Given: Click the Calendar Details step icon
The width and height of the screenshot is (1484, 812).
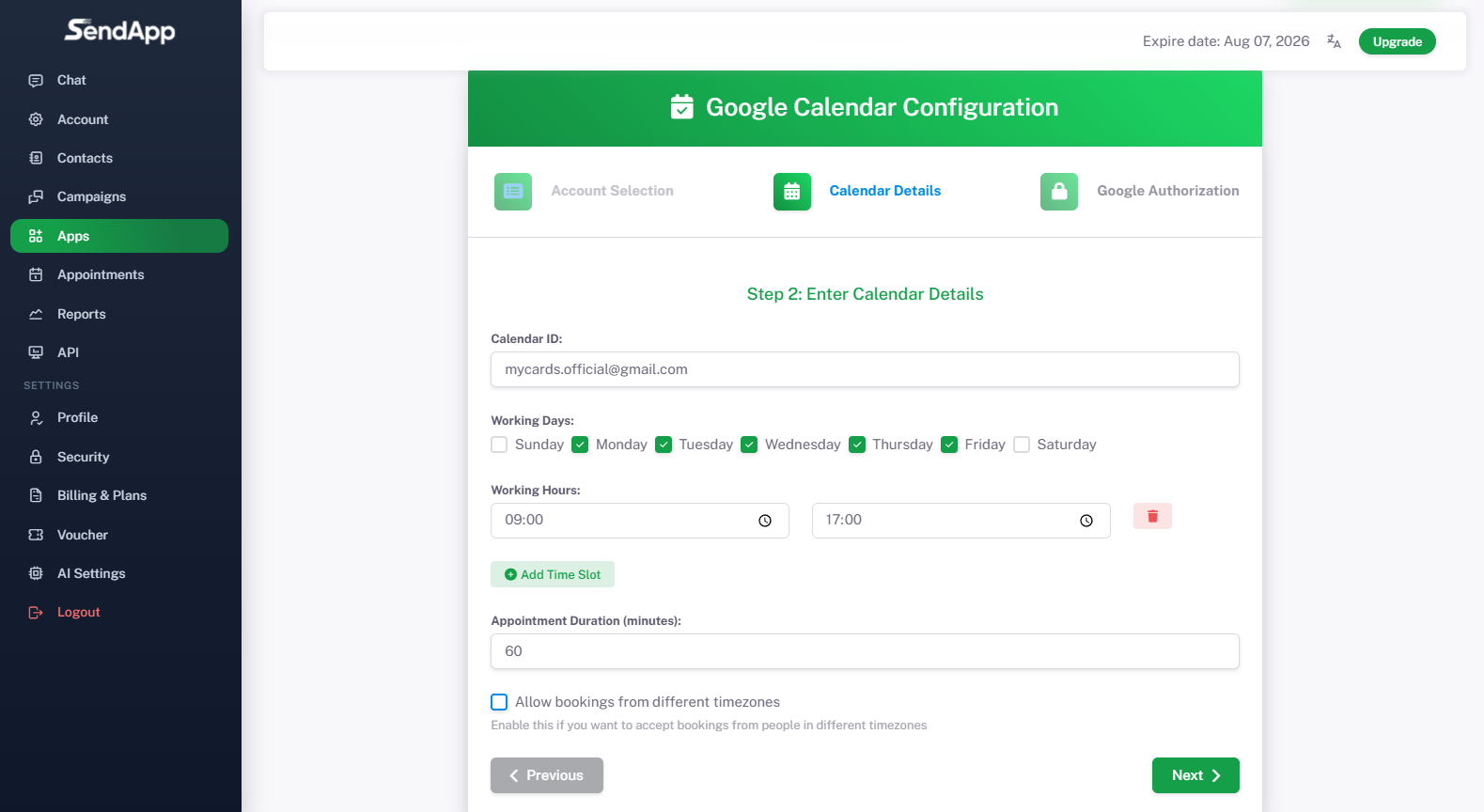Looking at the screenshot, I should tap(792, 192).
